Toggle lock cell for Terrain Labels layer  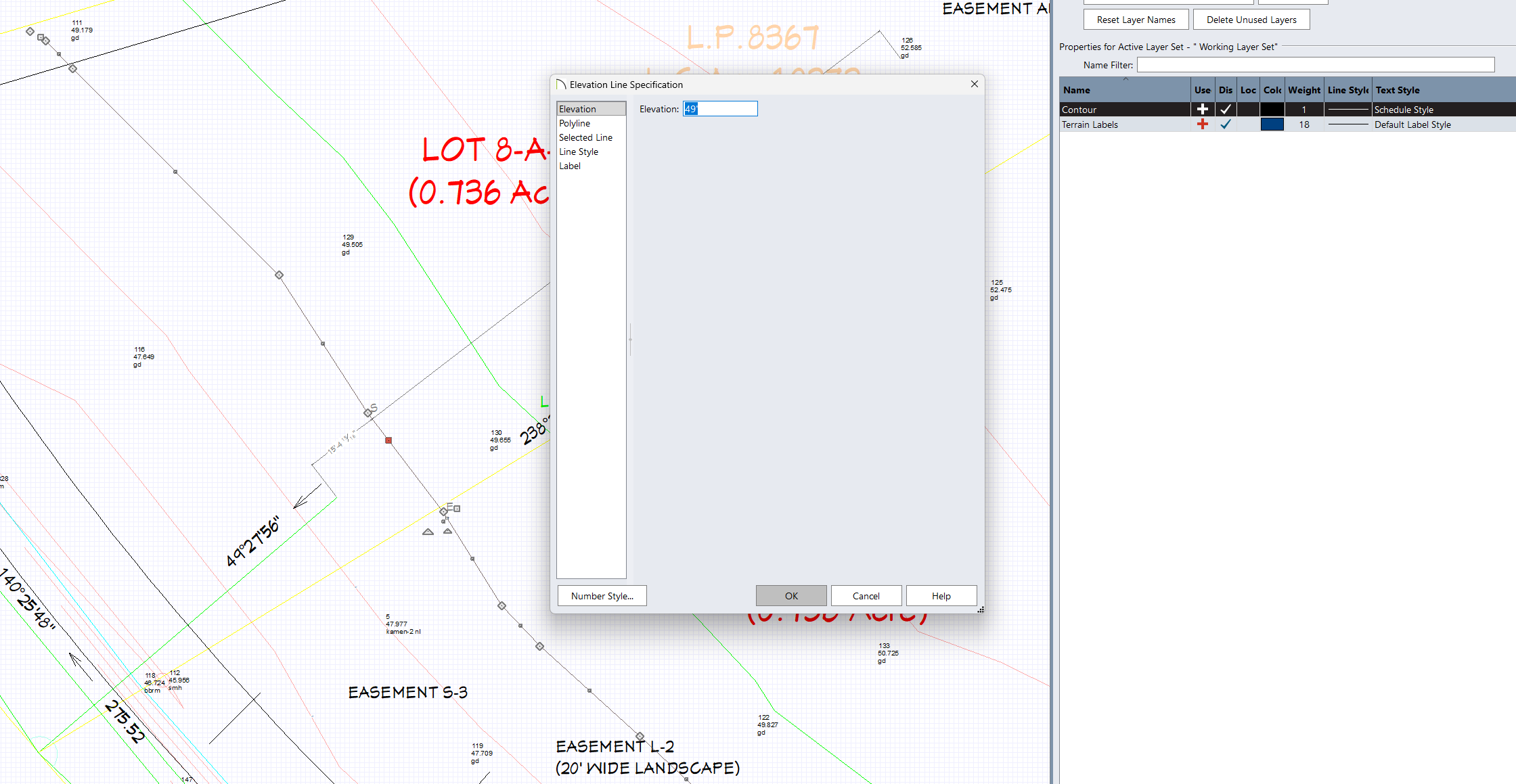click(x=1248, y=124)
